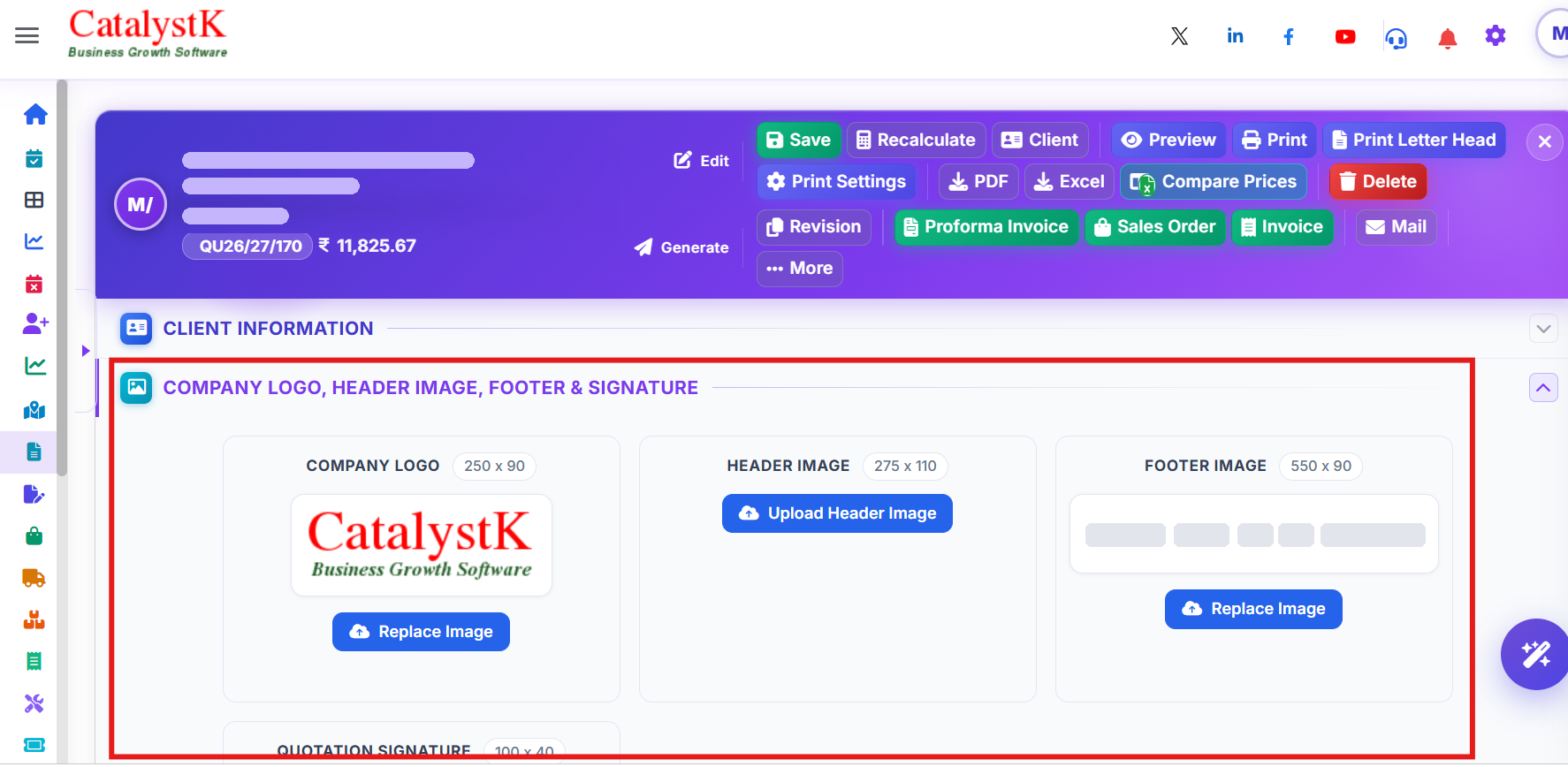The image size is (1568, 767).
Task: Click Print Letter Head
Action: (x=1414, y=140)
